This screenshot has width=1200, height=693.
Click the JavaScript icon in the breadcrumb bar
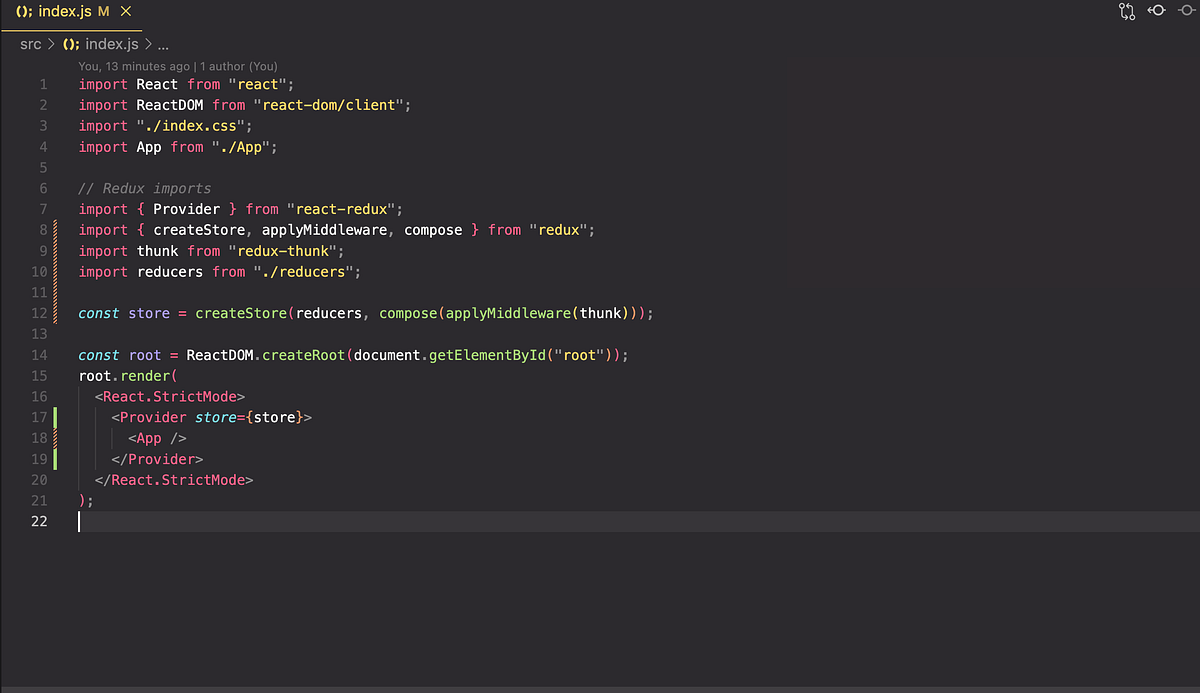(x=69, y=44)
